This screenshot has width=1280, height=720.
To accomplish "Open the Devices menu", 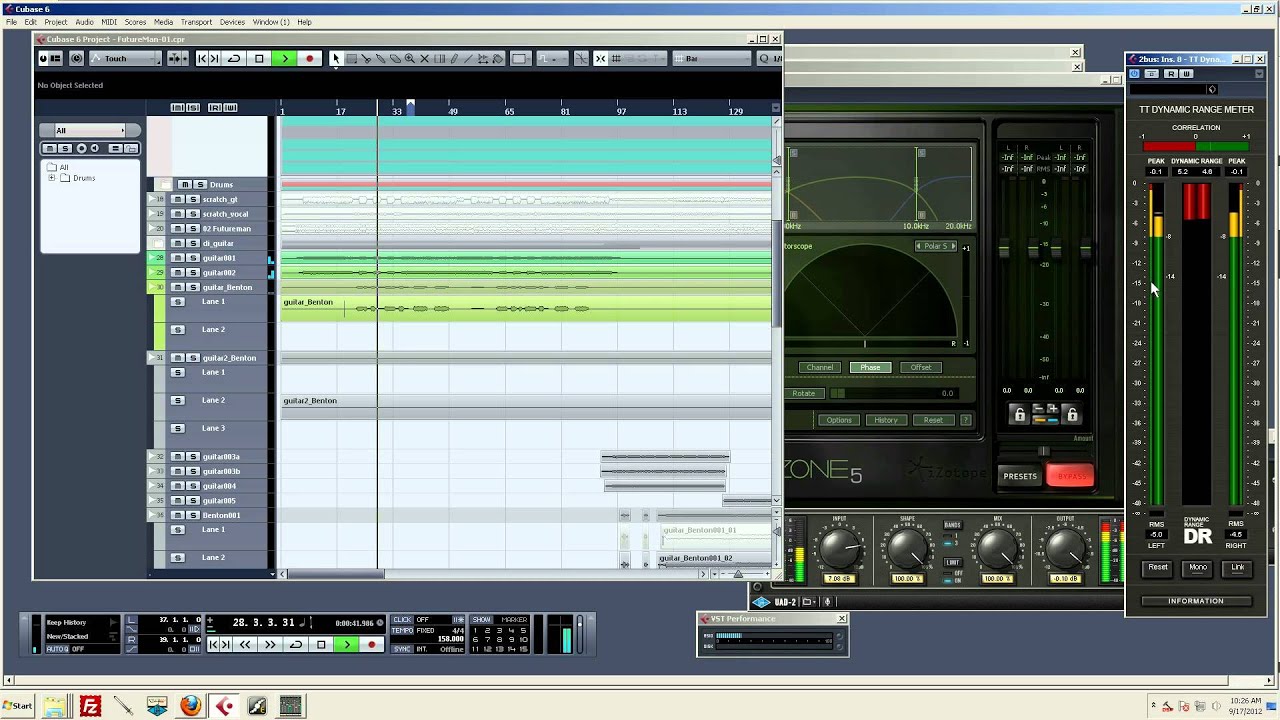I will click(x=232, y=22).
